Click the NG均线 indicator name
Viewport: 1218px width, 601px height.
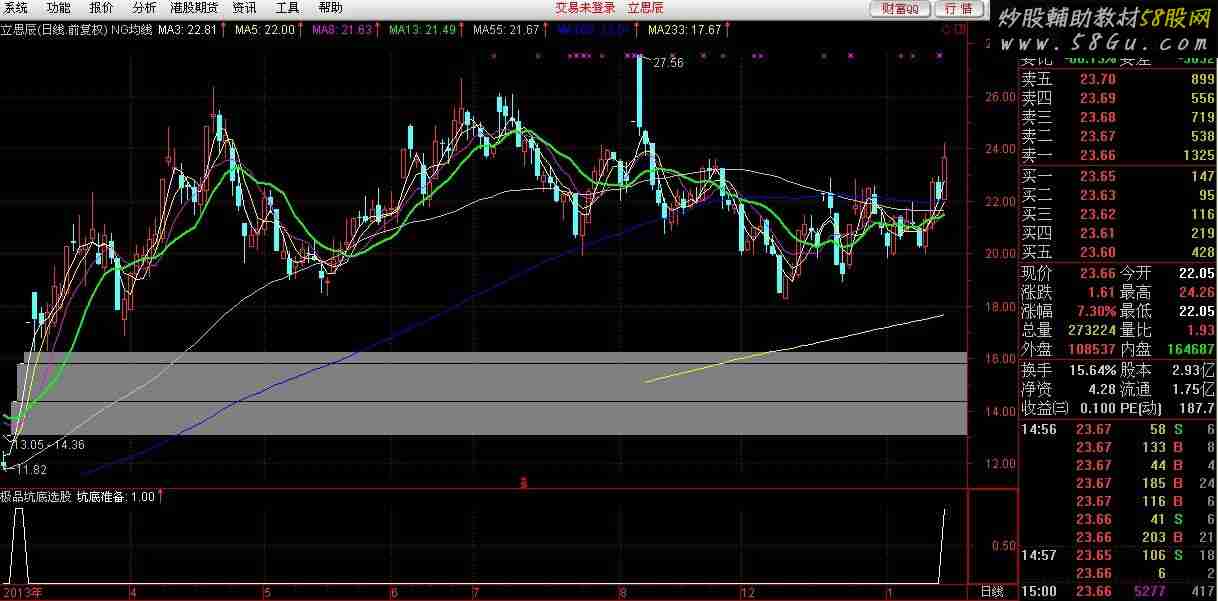(x=131, y=30)
